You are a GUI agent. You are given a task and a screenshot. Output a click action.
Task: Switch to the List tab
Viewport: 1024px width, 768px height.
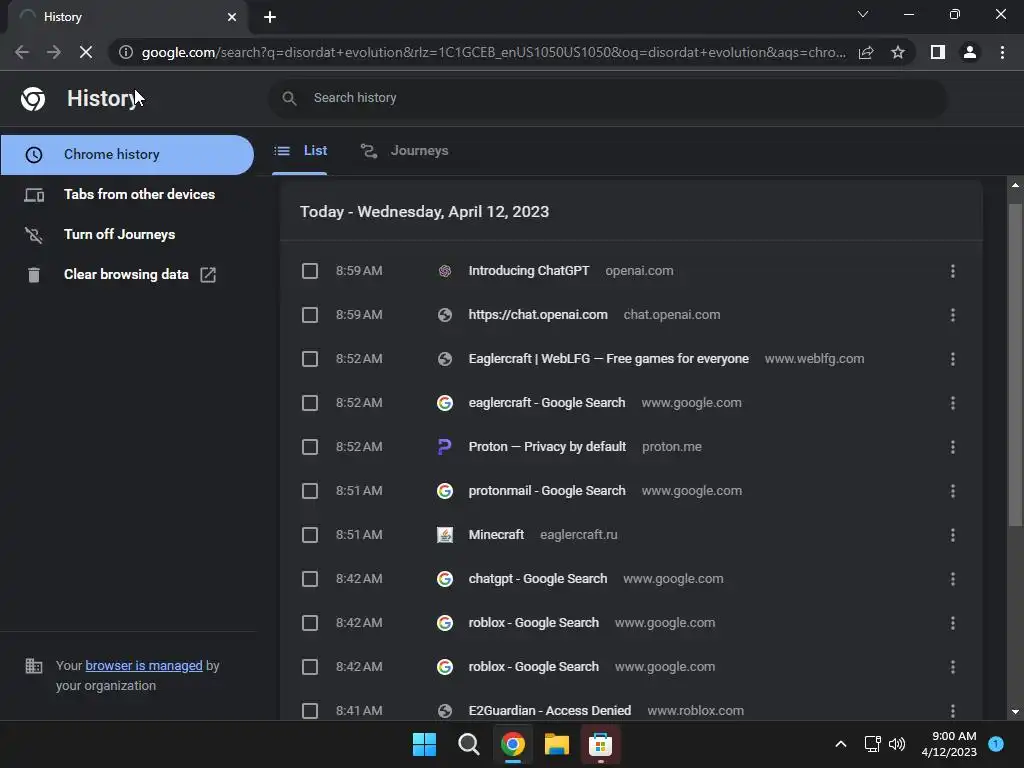(300, 151)
